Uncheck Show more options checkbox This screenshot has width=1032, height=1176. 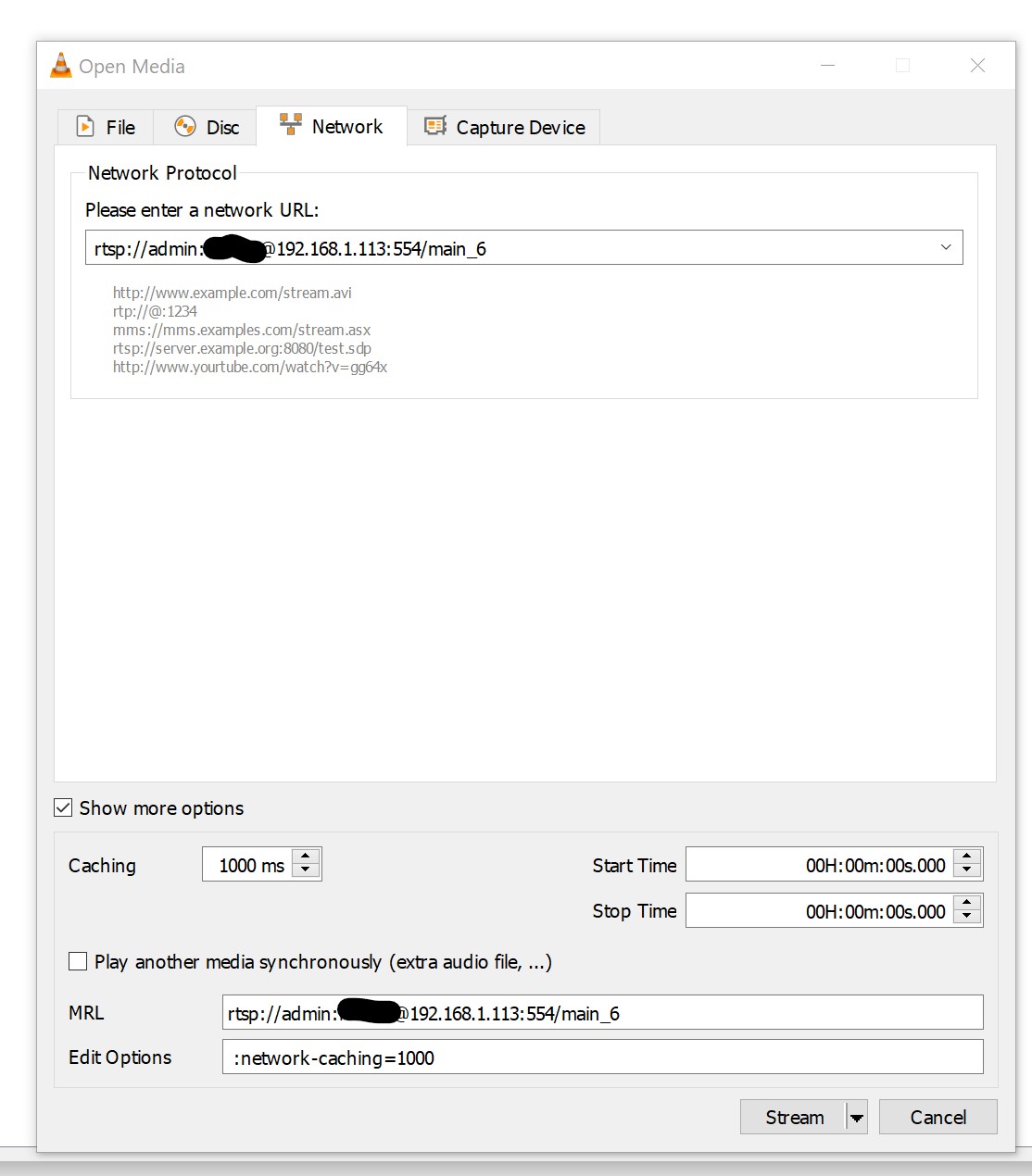tap(63, 808)
